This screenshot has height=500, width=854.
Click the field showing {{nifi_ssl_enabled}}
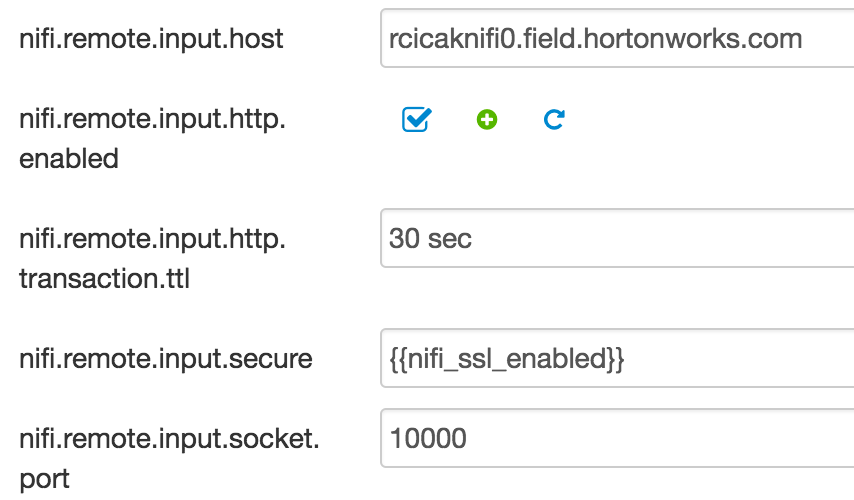(616, 359)
